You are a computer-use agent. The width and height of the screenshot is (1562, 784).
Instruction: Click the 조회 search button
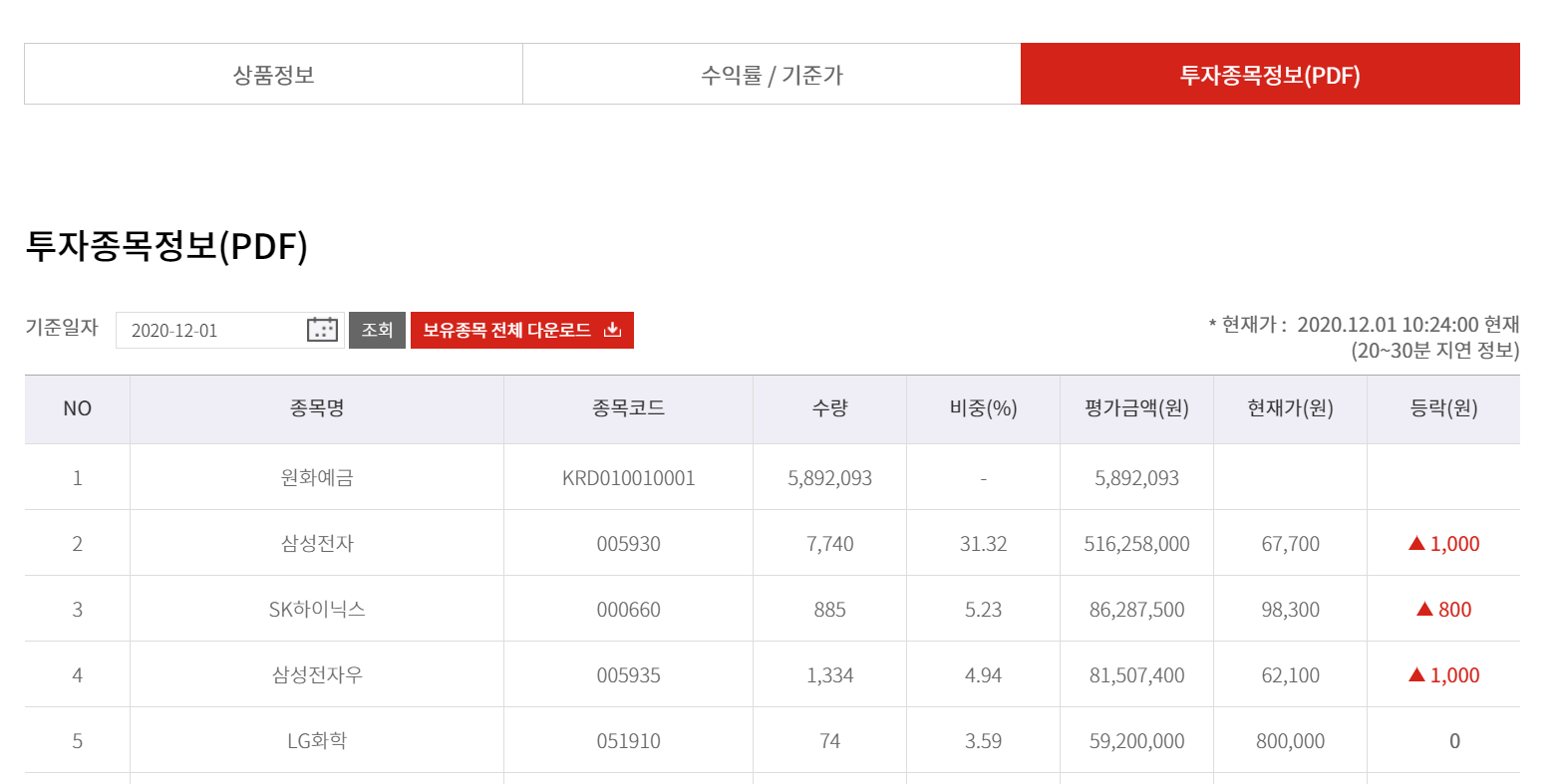coord(377,330)
